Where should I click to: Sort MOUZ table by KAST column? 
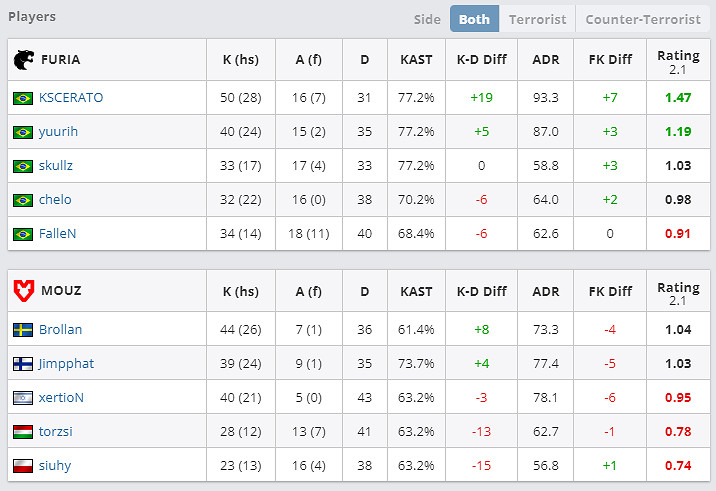coord(416,292)
